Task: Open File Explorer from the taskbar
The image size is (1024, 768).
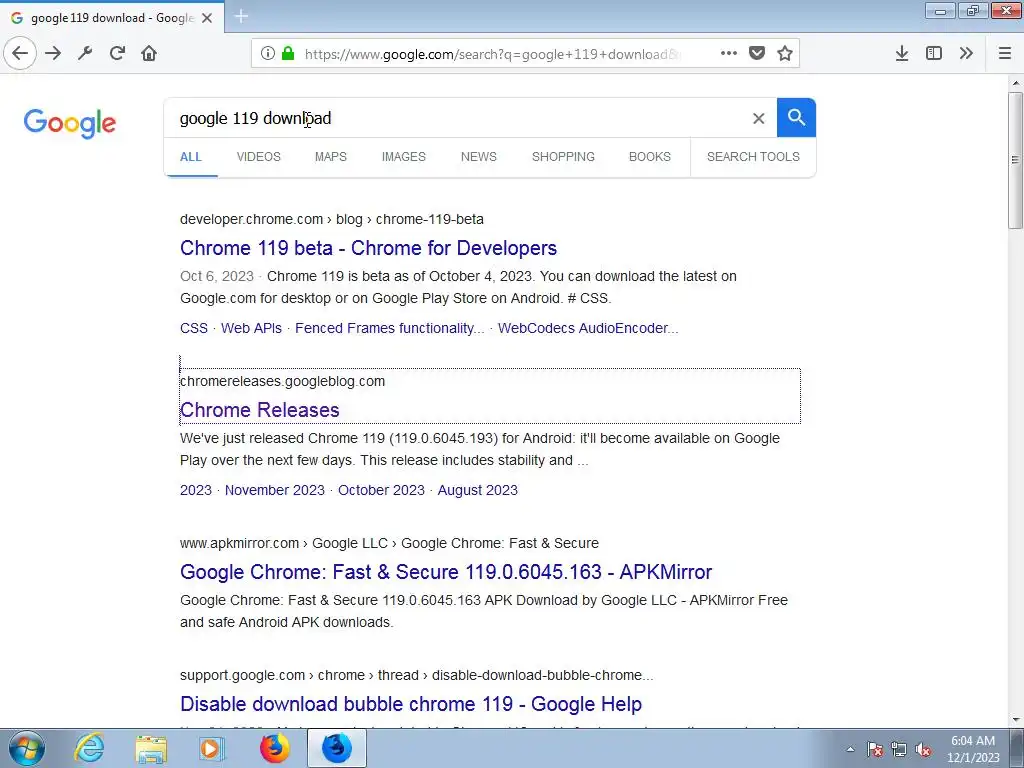Action: [151, 748]
